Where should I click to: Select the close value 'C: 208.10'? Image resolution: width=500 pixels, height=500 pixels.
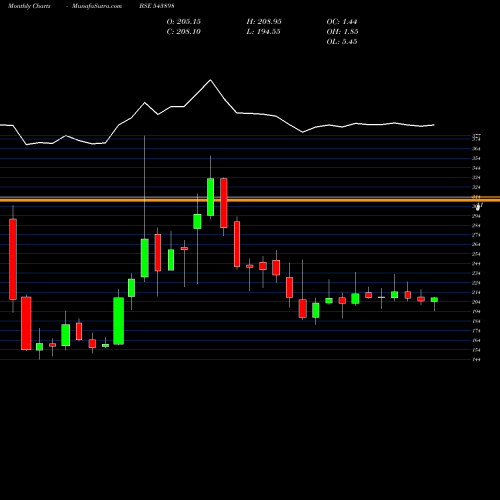[x=184, y=32]
